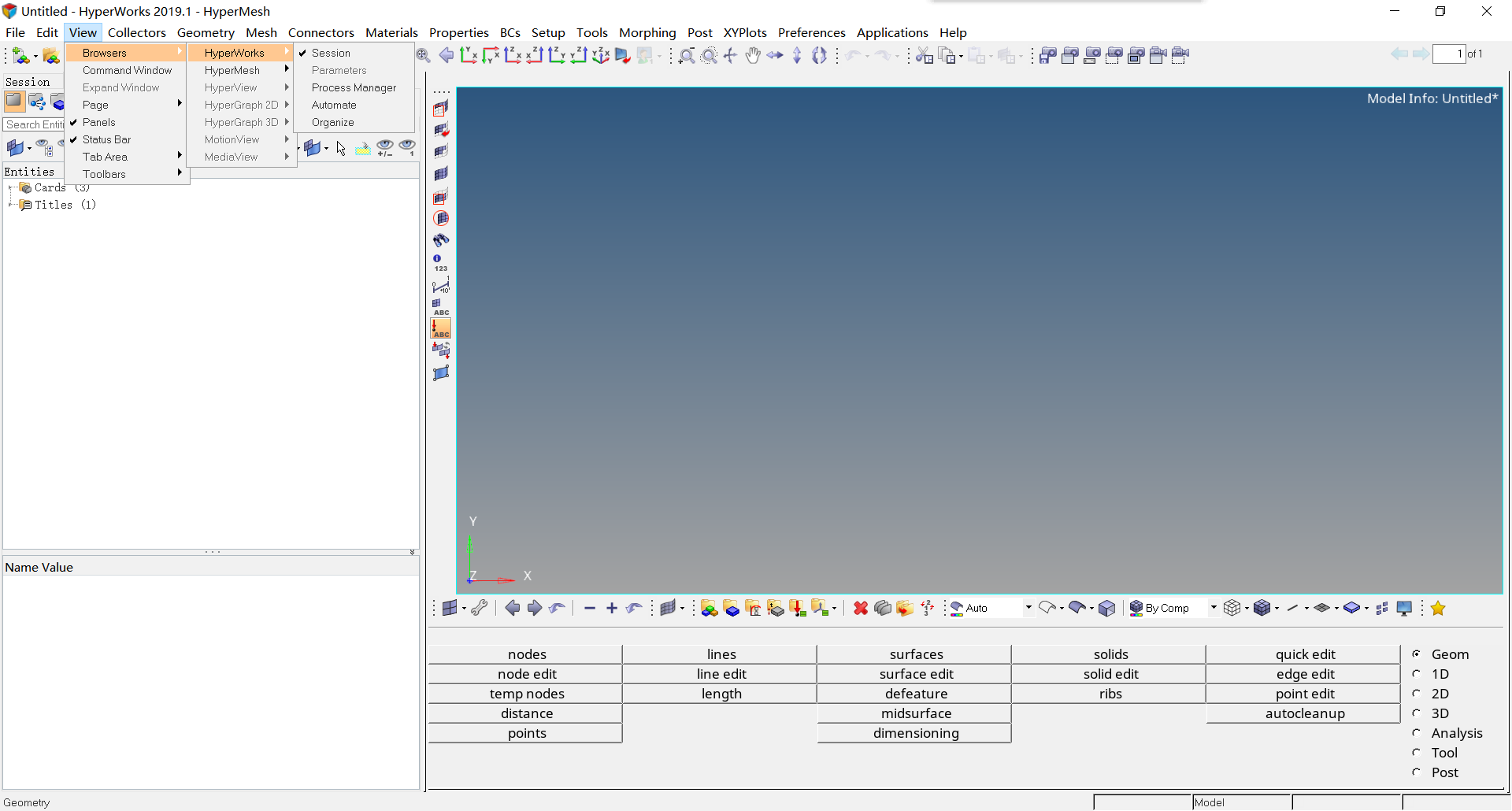Choose Command Window in View menu
This screenshot has height=811, width=1512.
coord(127,70)
